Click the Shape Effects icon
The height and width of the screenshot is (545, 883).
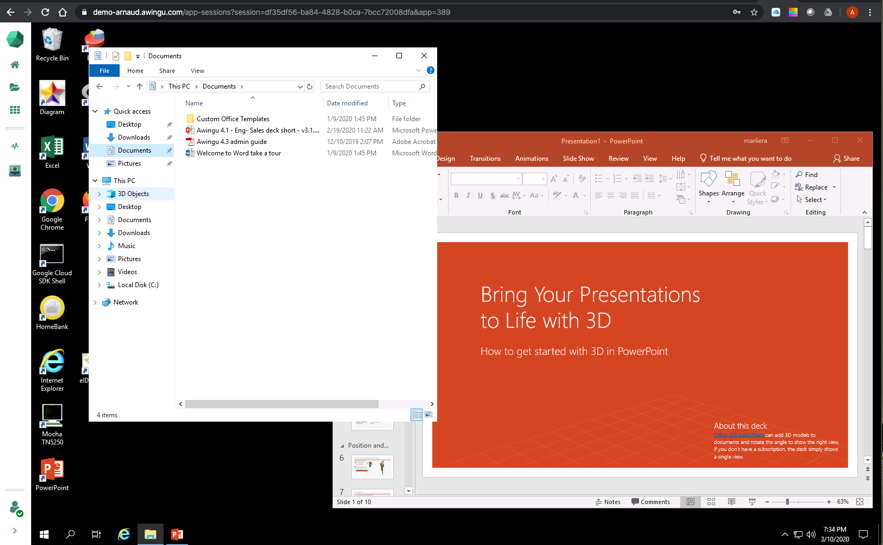click(x=776, y=199)
